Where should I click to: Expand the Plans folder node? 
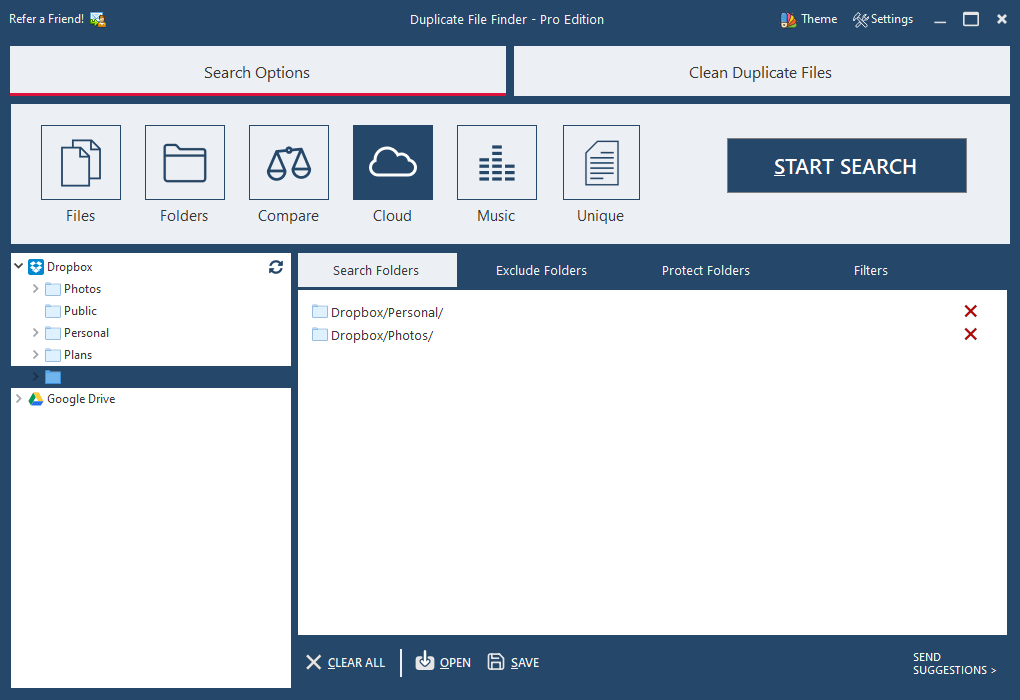[x=36, y=355]
